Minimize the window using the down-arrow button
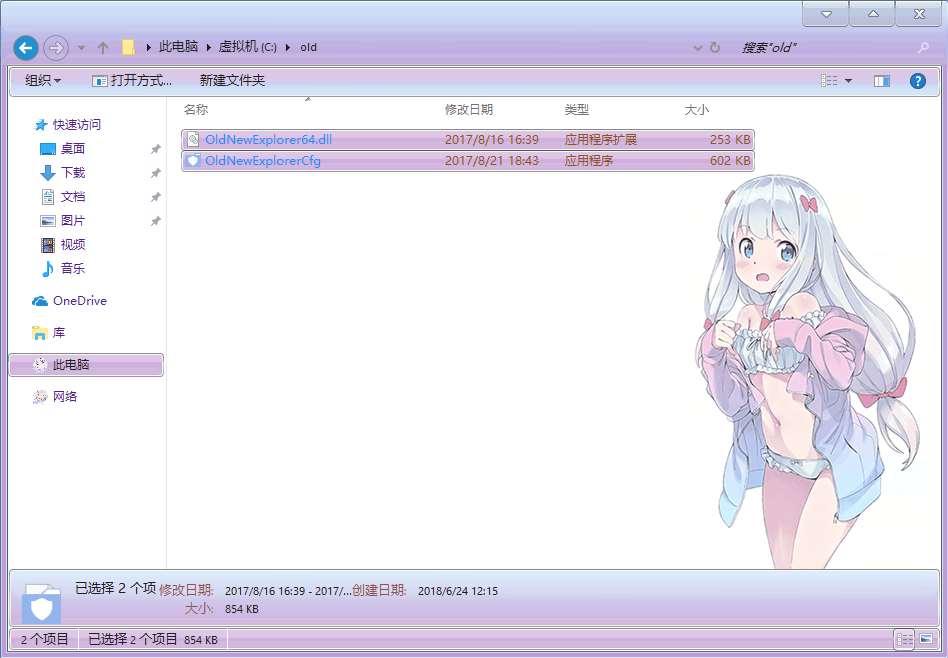 (x=826, y=14)
